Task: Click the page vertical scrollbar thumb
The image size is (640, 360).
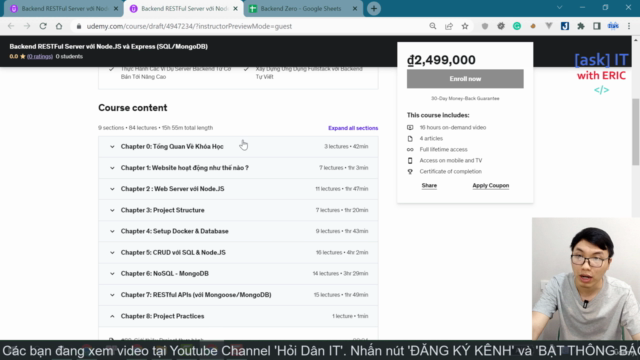Action: coord(636,131)
